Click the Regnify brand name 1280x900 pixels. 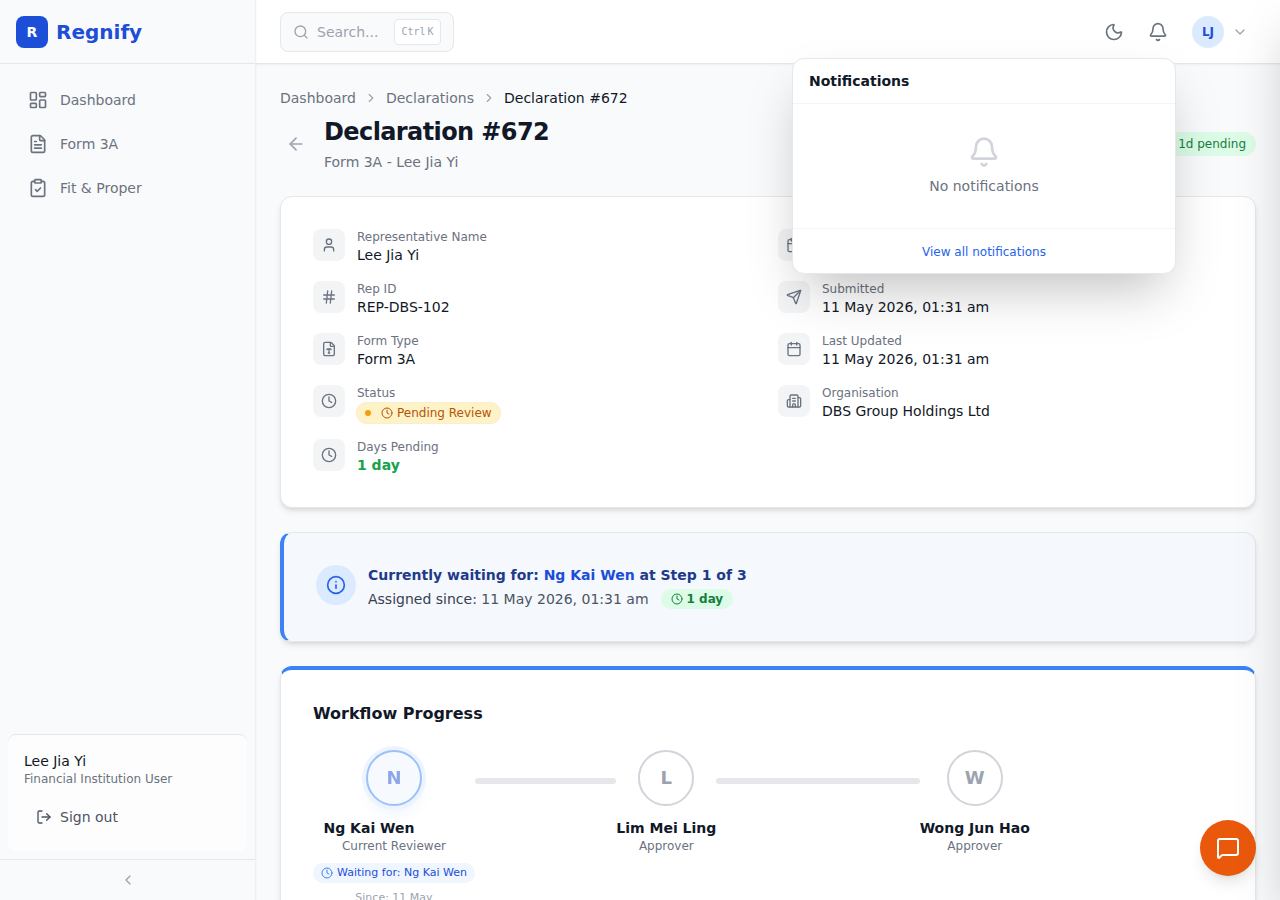[x=99, y=32]
